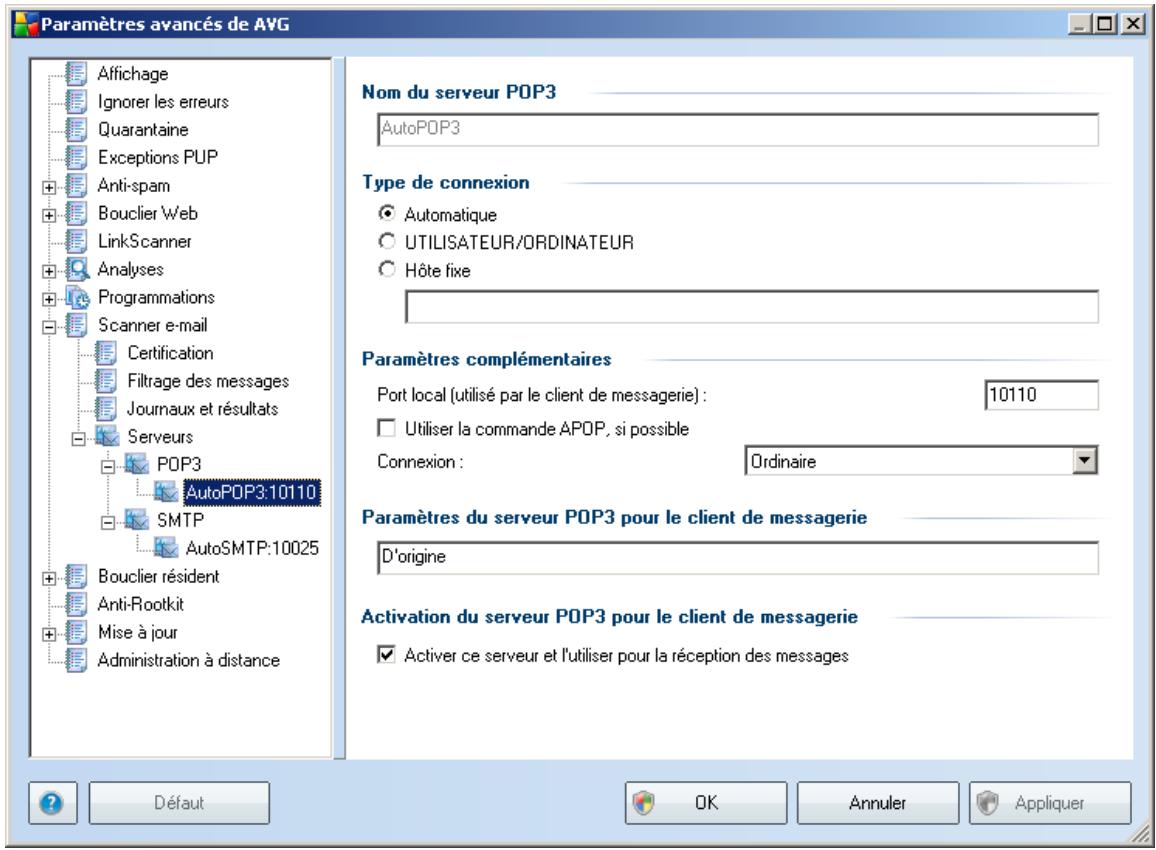The width and height of the screenshot is (1156, 850).
Task: Click the Appliquer button
Action: (x=1050, y=803)
